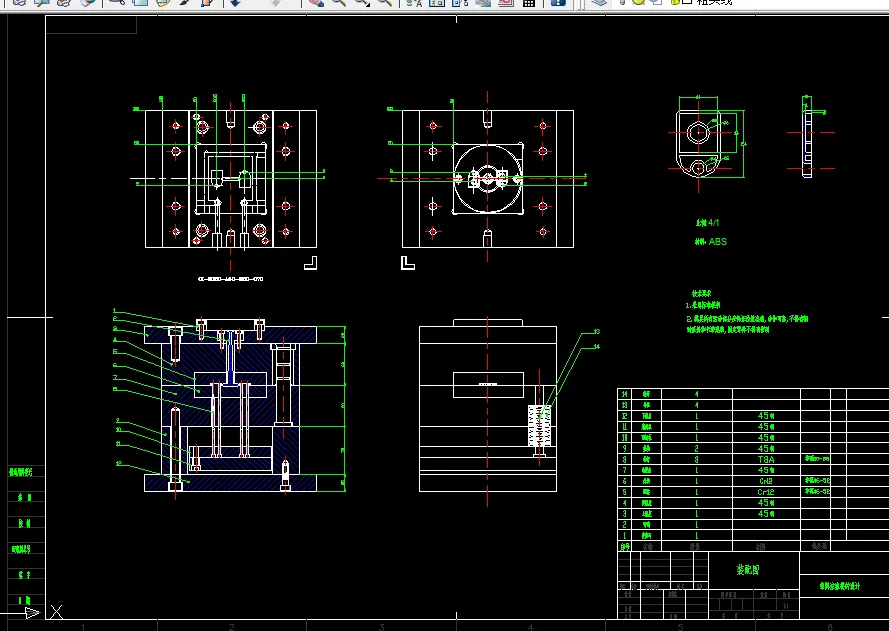Viewport: 889px width, 631px height.
Task: Select Cr12 material cell in row 6
Action: [766, 481]
